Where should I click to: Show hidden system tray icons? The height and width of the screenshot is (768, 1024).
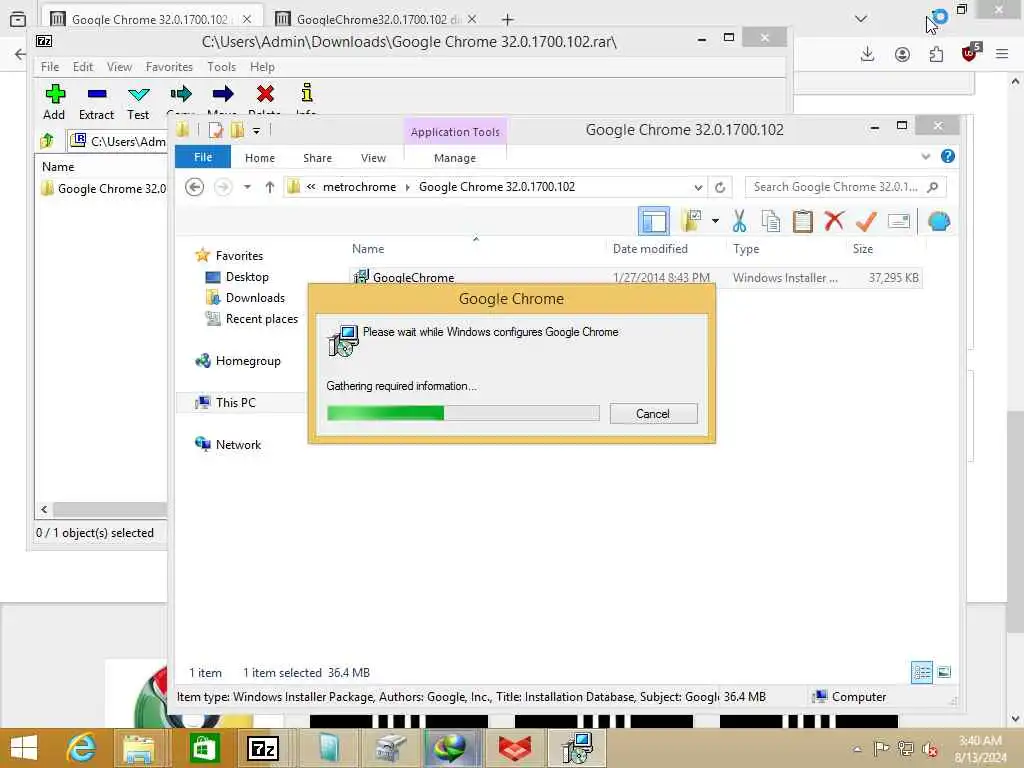[857, 749]
